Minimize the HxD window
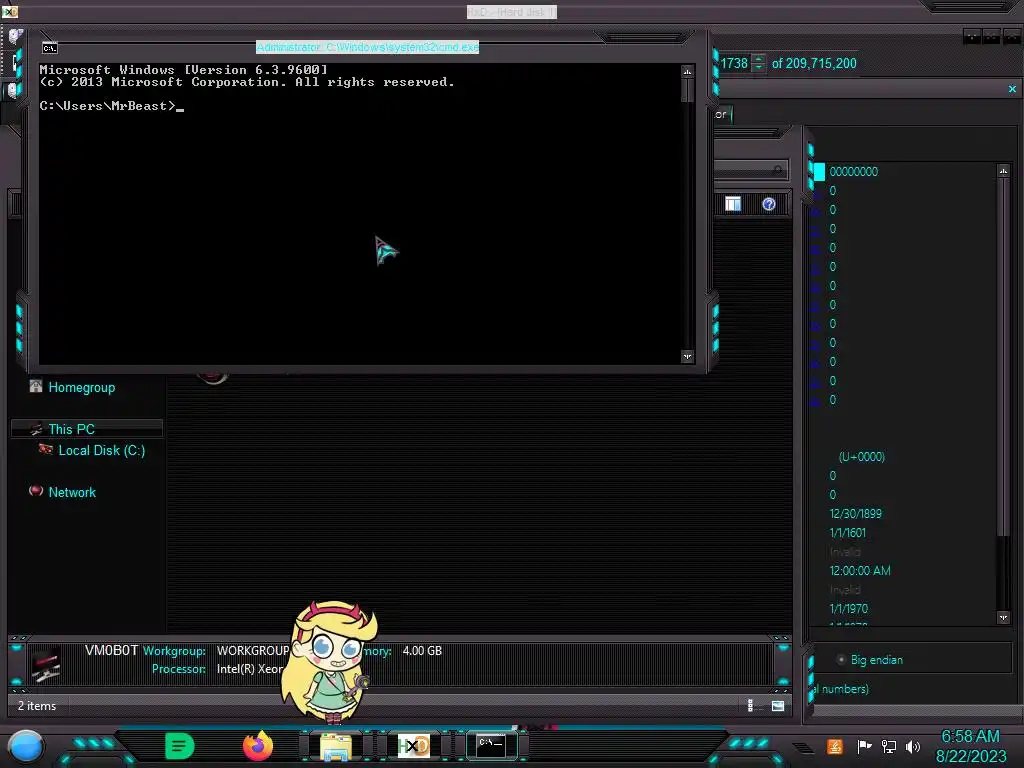Image resolution: width=1024 pixels, height=768 pixels. coord(972,37)
